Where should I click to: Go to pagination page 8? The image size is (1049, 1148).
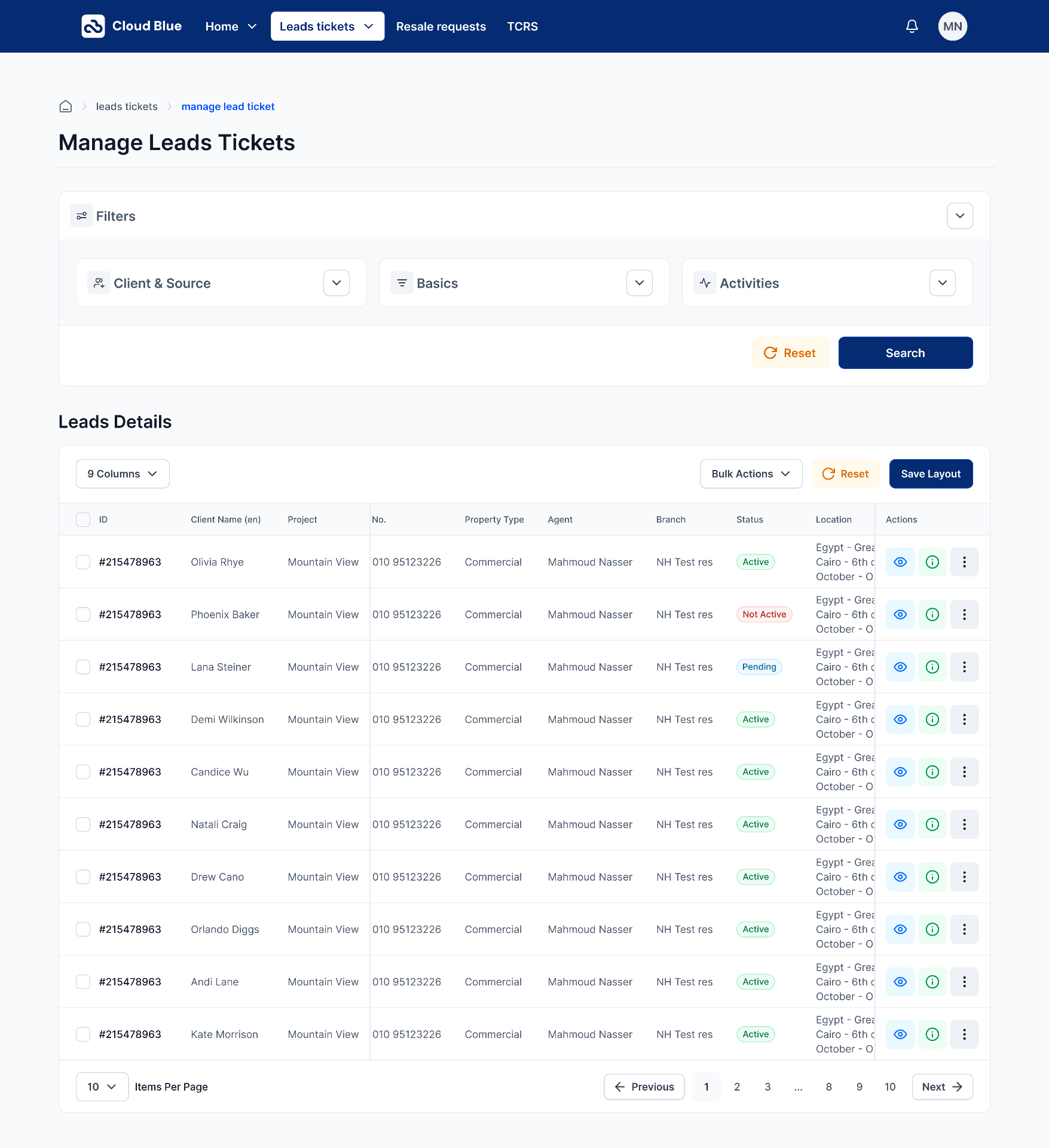828,1086
